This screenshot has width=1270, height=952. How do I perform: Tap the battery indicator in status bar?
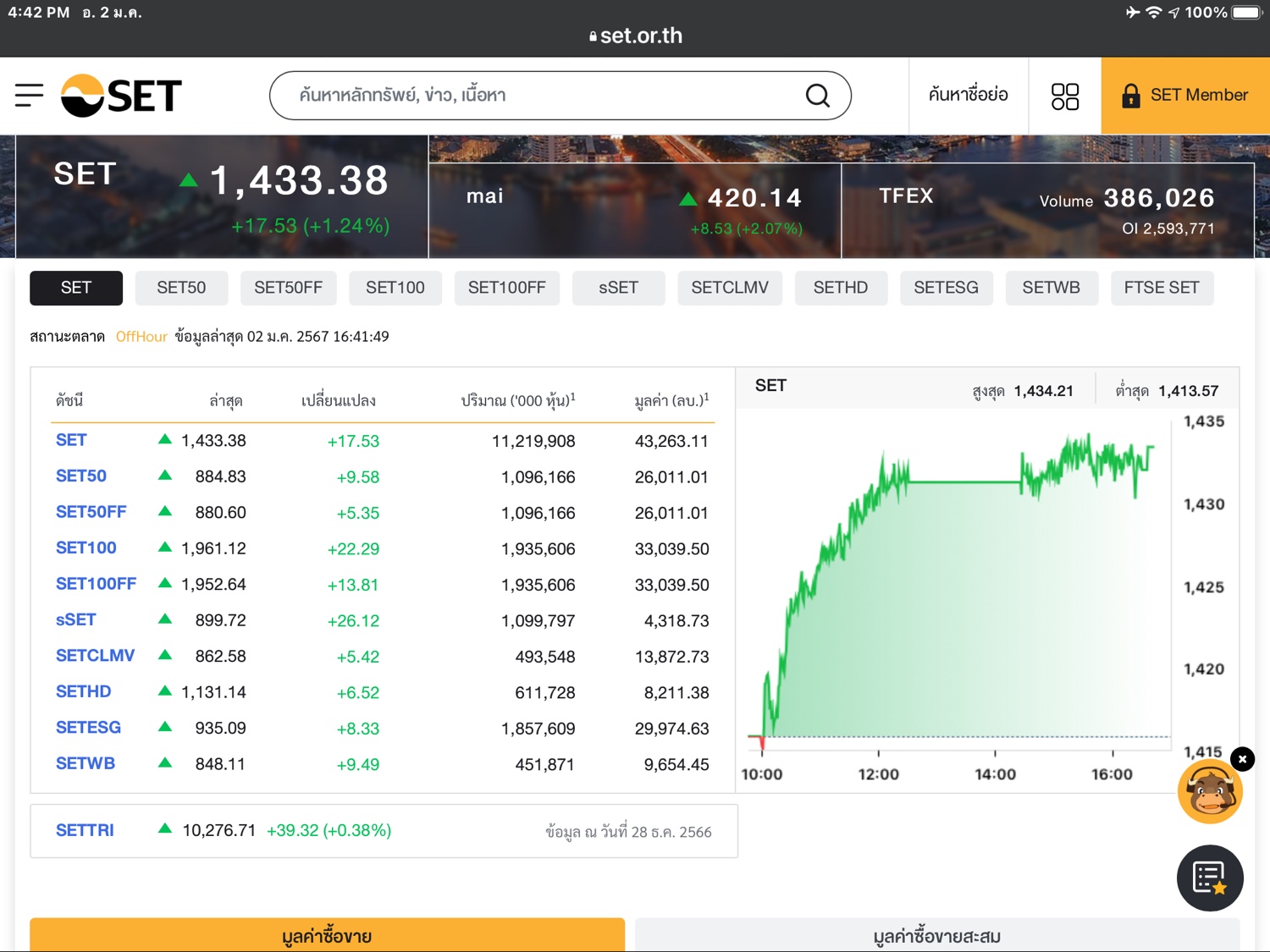(x=1247, y=12)
